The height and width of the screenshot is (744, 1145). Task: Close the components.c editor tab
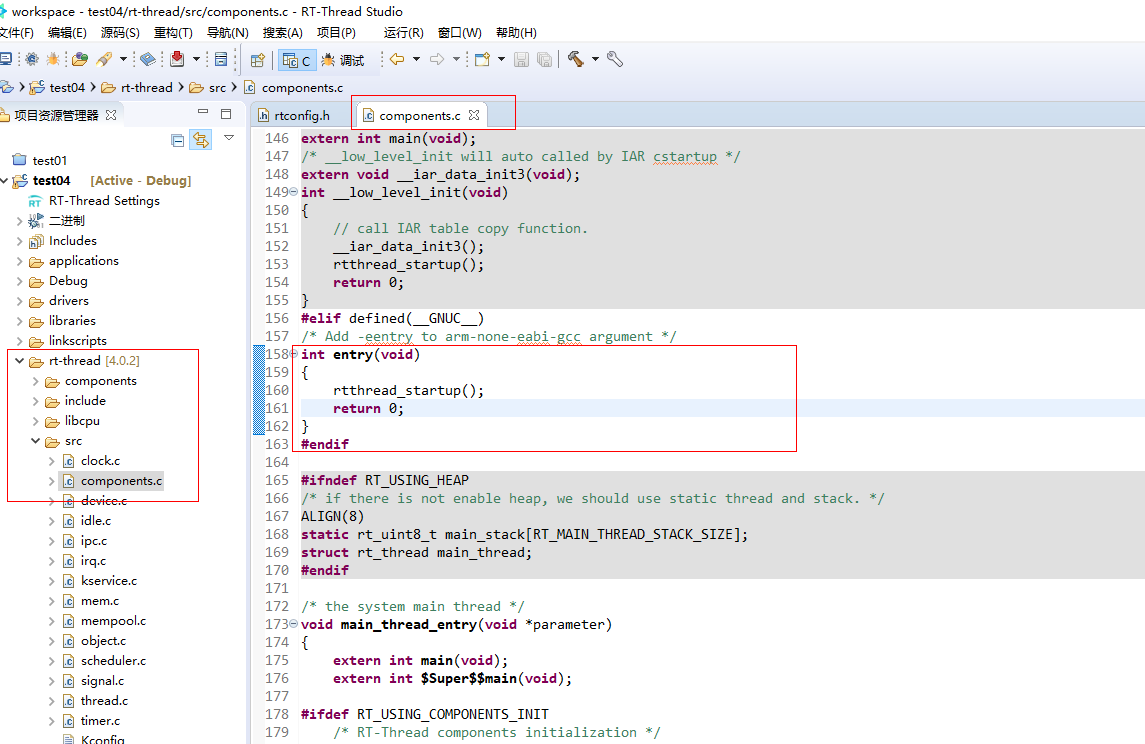pyautogui.click(x=474, y=115)
